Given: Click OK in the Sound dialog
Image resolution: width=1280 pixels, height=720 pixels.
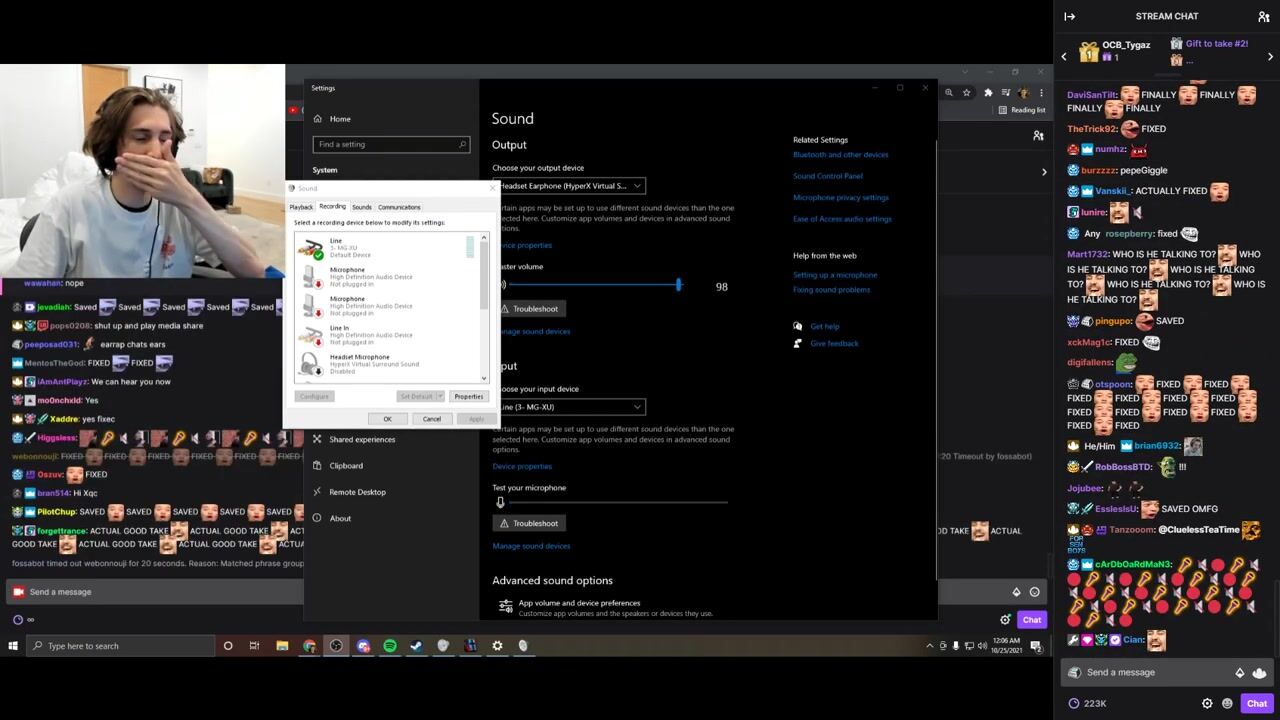Looking at the screenshot, I should 387,419.
